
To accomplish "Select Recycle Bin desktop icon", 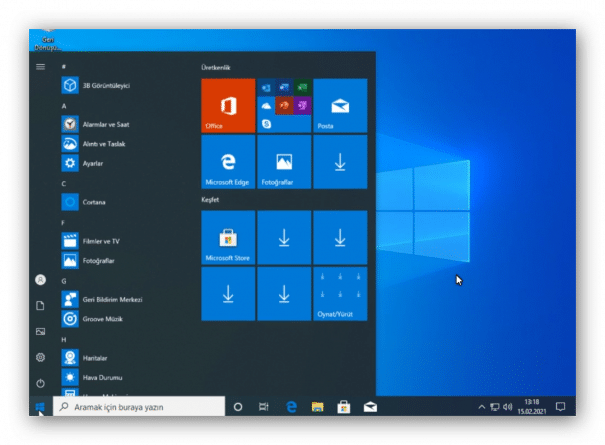I will click(47, 40).
